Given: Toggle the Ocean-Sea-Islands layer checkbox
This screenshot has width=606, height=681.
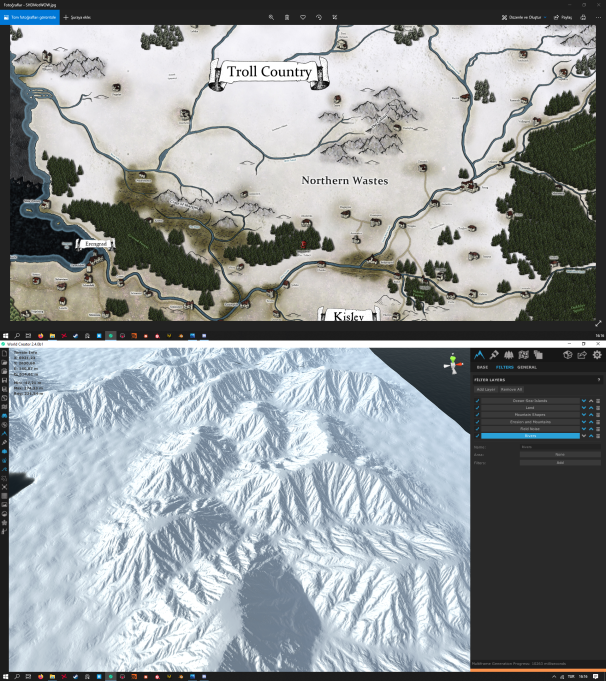Looking at the screenshot, I should point(477,401).
